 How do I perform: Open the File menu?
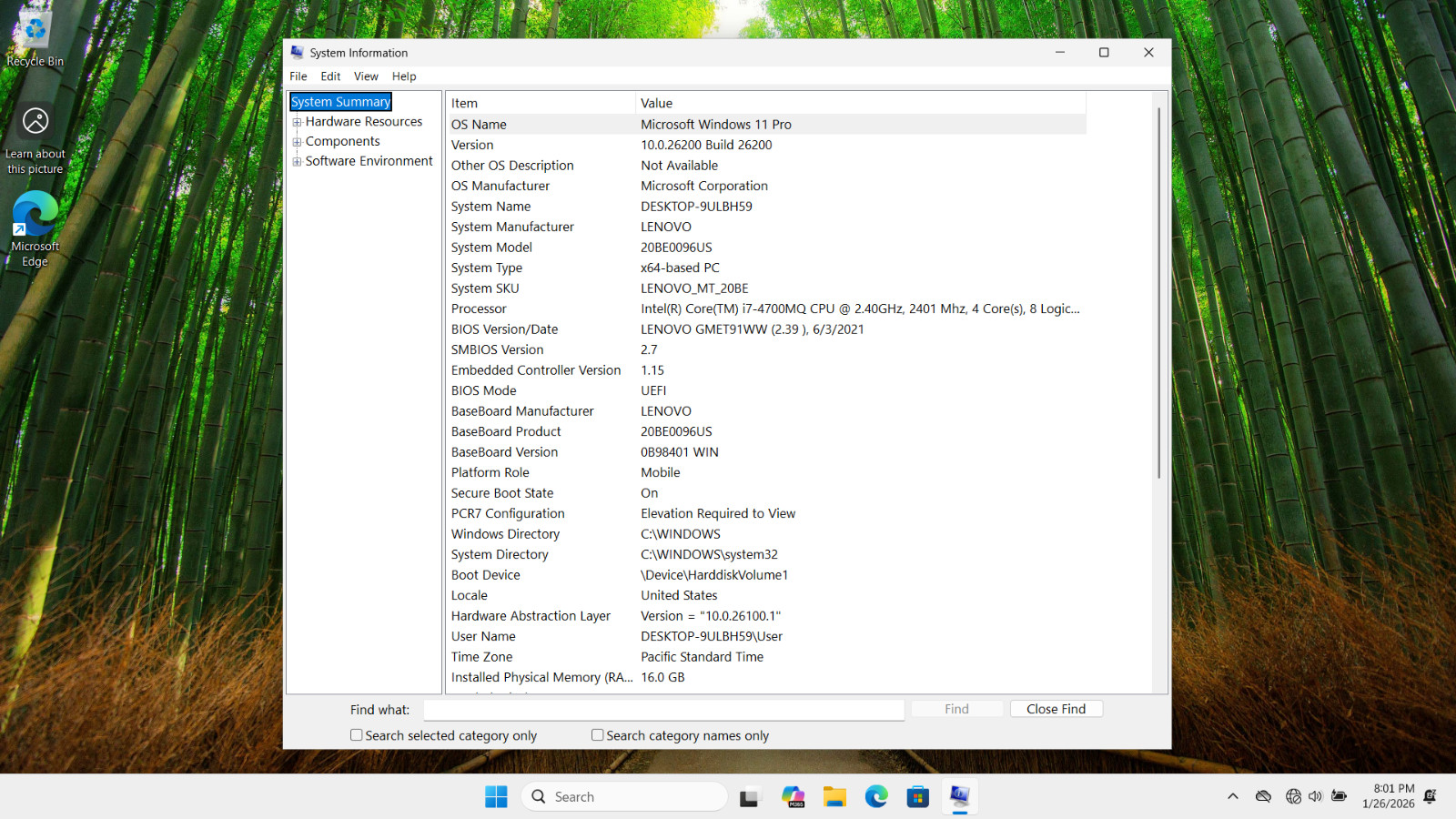click(x=298, y=76)
